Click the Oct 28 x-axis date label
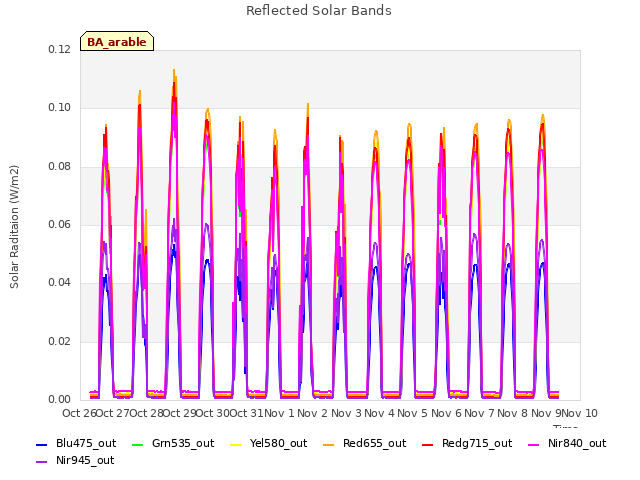Image resolution: width=640 pixels, height=480 pixels. (x=146, y=413)
